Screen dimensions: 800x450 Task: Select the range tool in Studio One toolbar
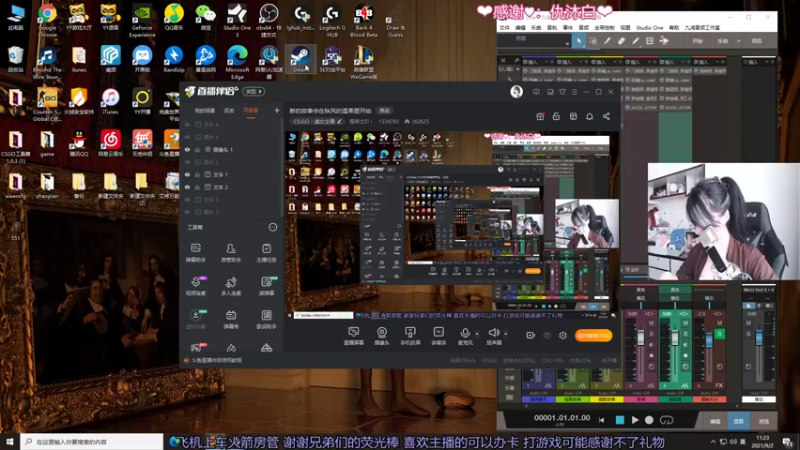click(x=593, y=41)
